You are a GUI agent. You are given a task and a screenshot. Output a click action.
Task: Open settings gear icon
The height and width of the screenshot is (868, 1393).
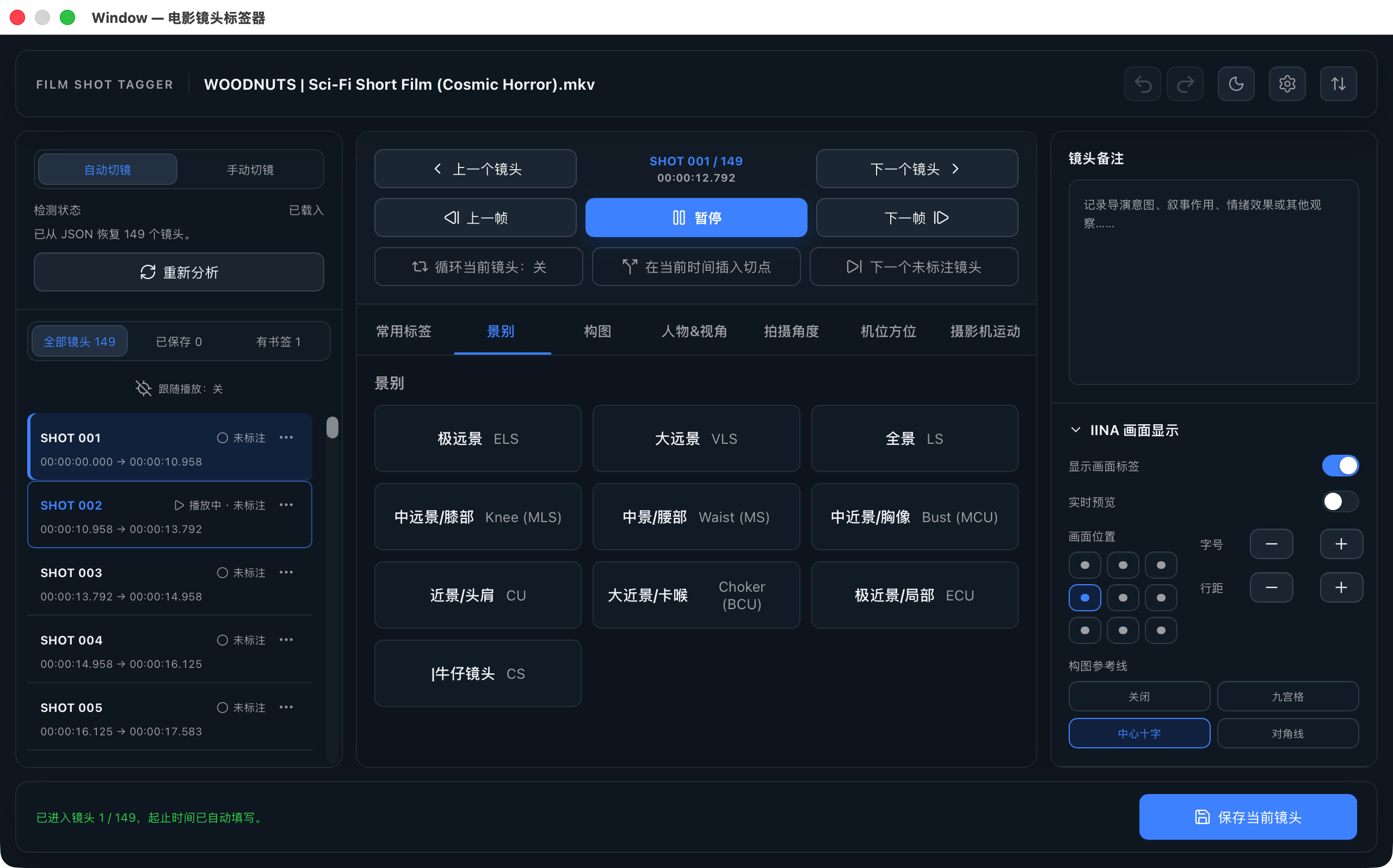coord(1287,84)
